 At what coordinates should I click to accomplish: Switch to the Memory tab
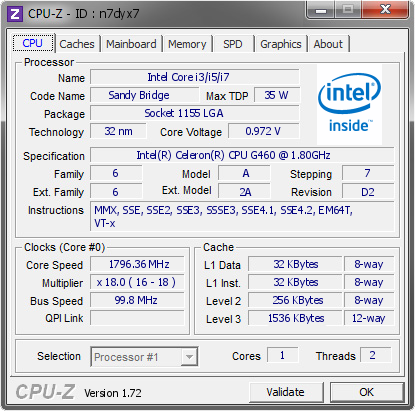(187, 44)
